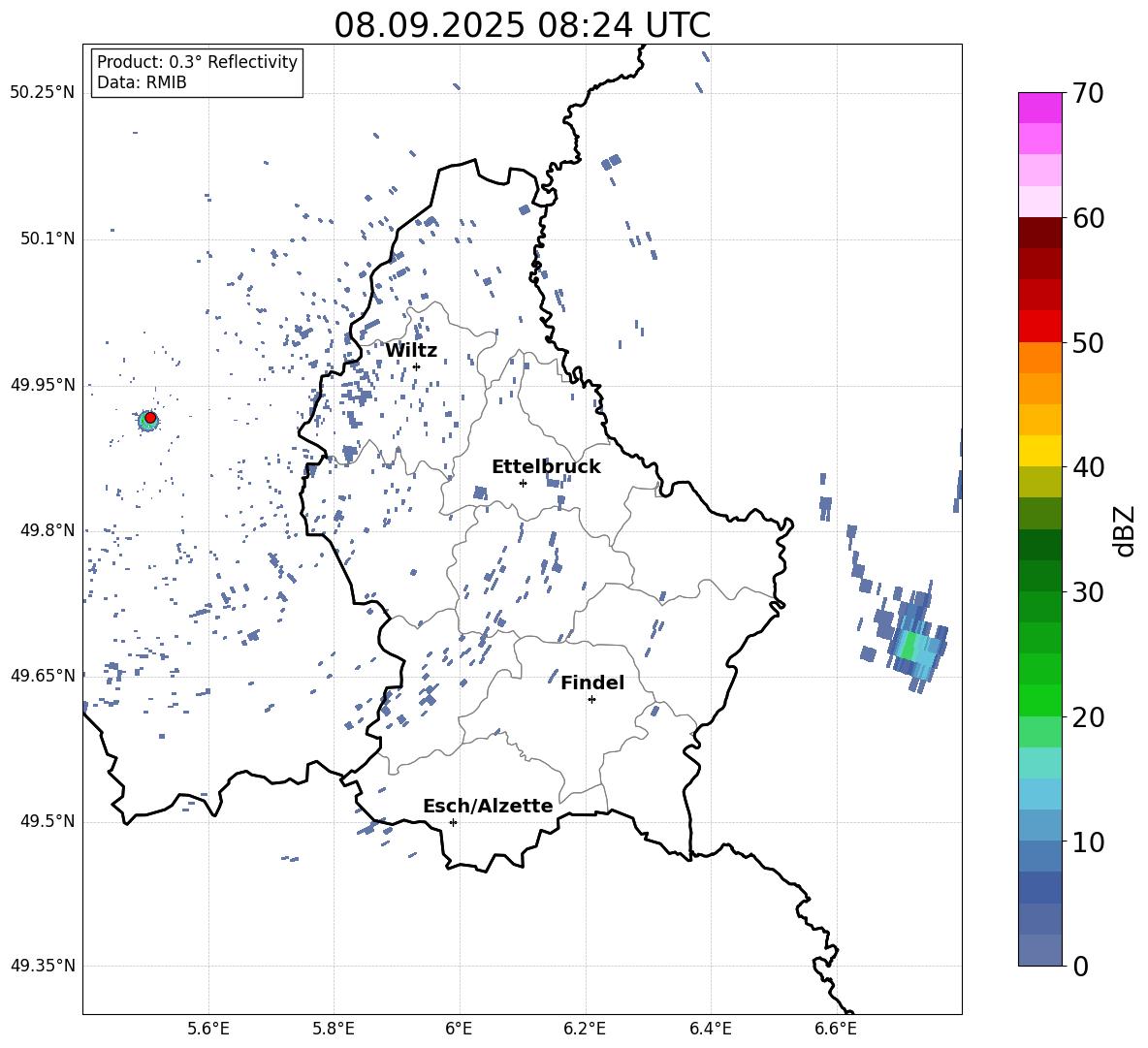This screenshot has width=1148, height=1048.
Task: Click the green core of the eastern rain cell
Action: click(x=909, y=646)
